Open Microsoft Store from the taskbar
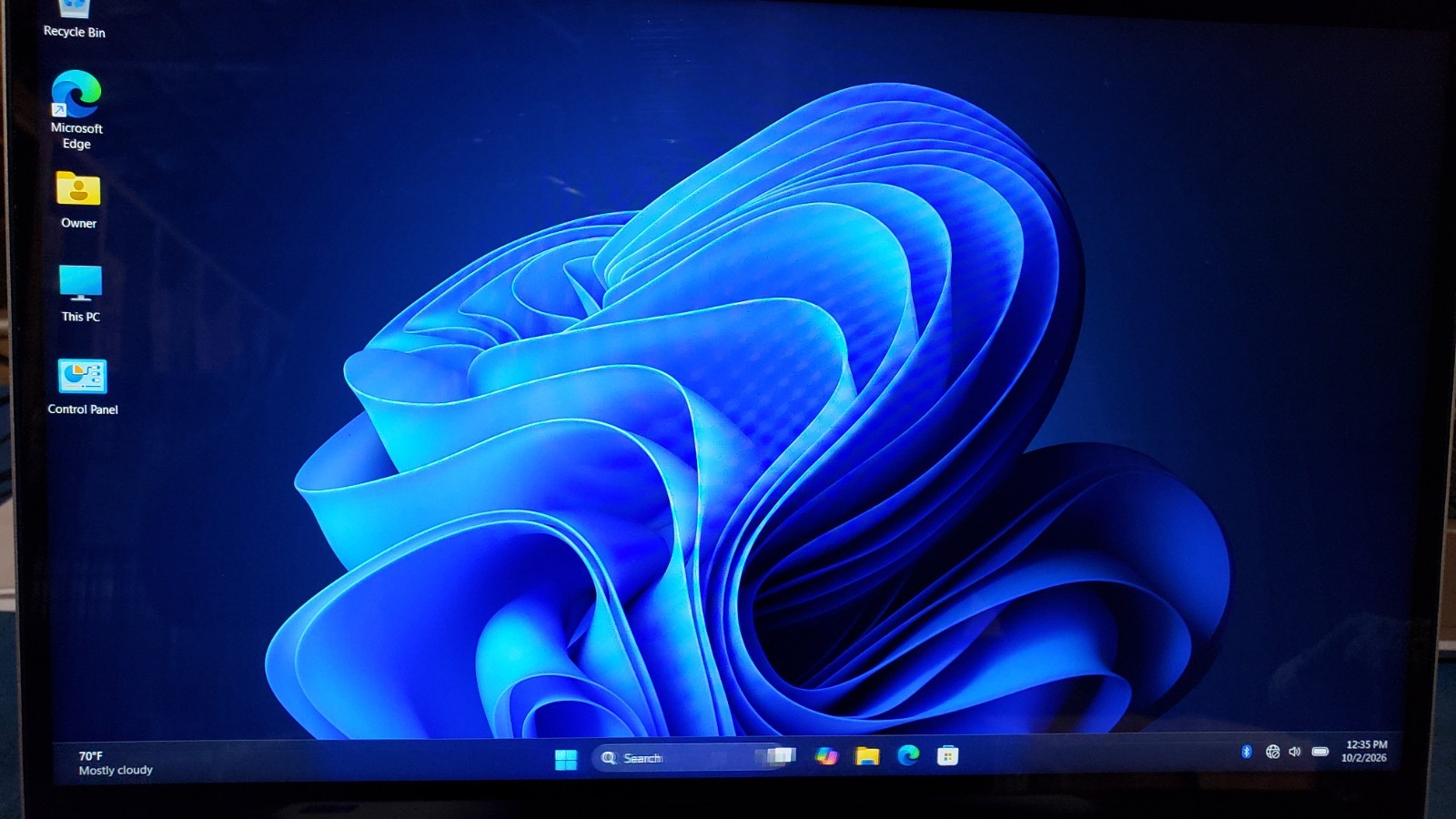 click(947, 755)
